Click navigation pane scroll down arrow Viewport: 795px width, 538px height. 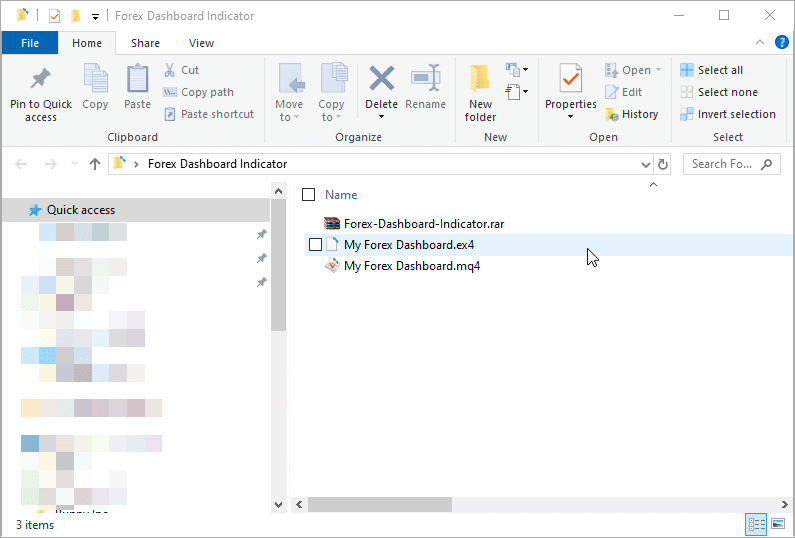point(278,505)
